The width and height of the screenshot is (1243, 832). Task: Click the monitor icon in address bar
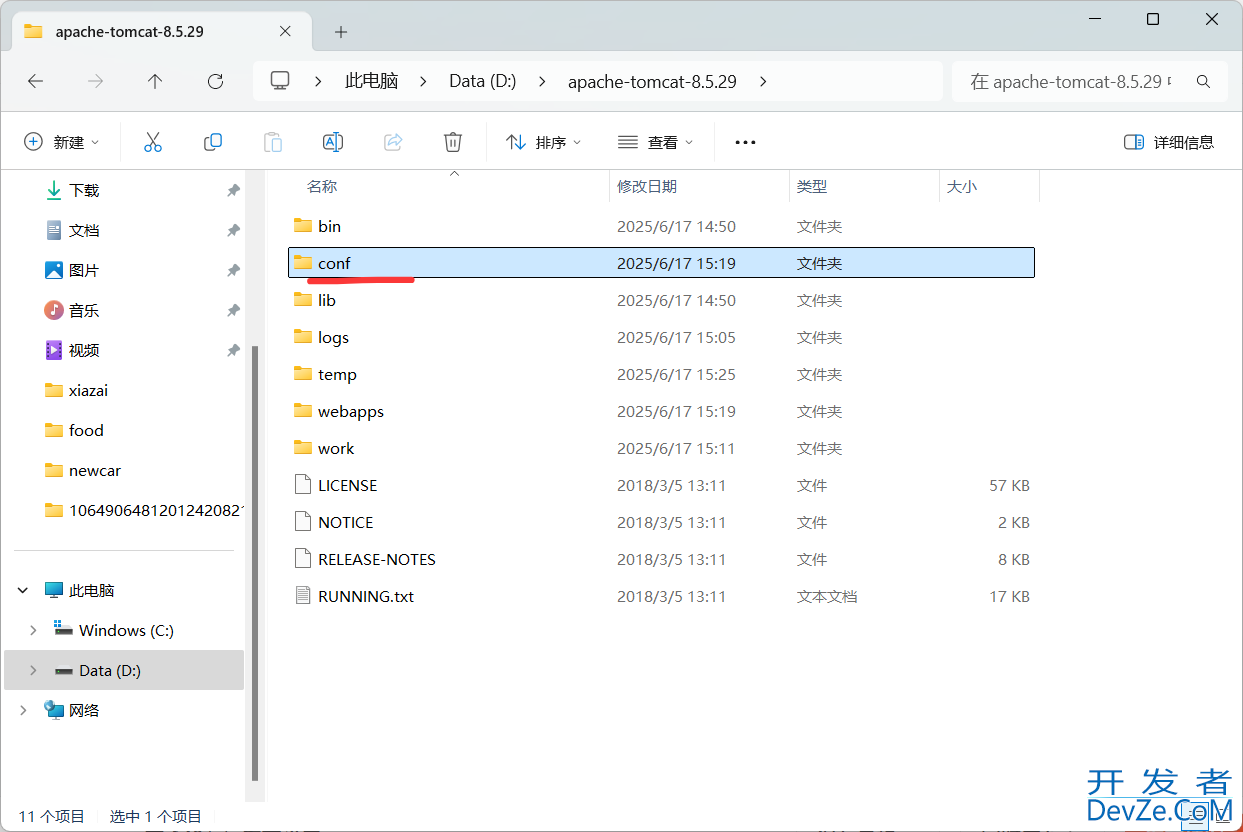(280, 81)
